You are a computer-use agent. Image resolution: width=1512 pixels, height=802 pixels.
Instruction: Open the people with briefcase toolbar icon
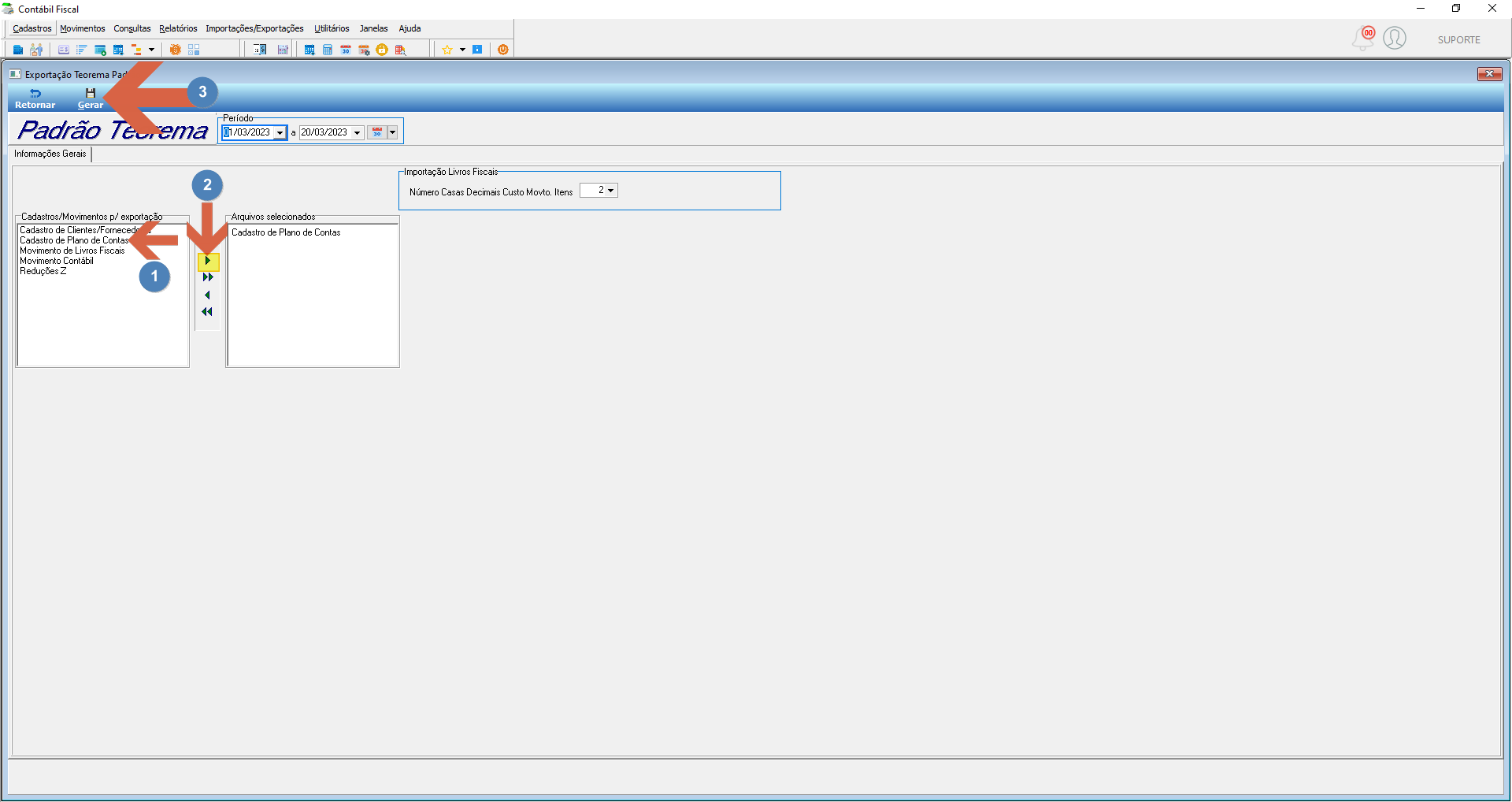pos(36,50)
